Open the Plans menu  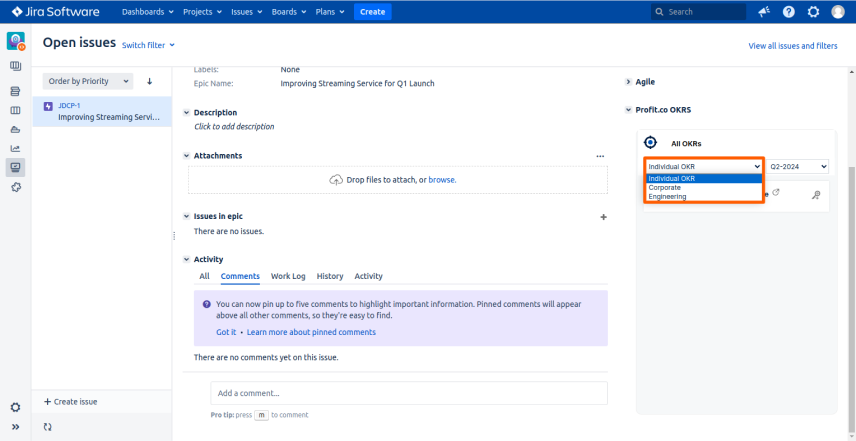[330, 11]
